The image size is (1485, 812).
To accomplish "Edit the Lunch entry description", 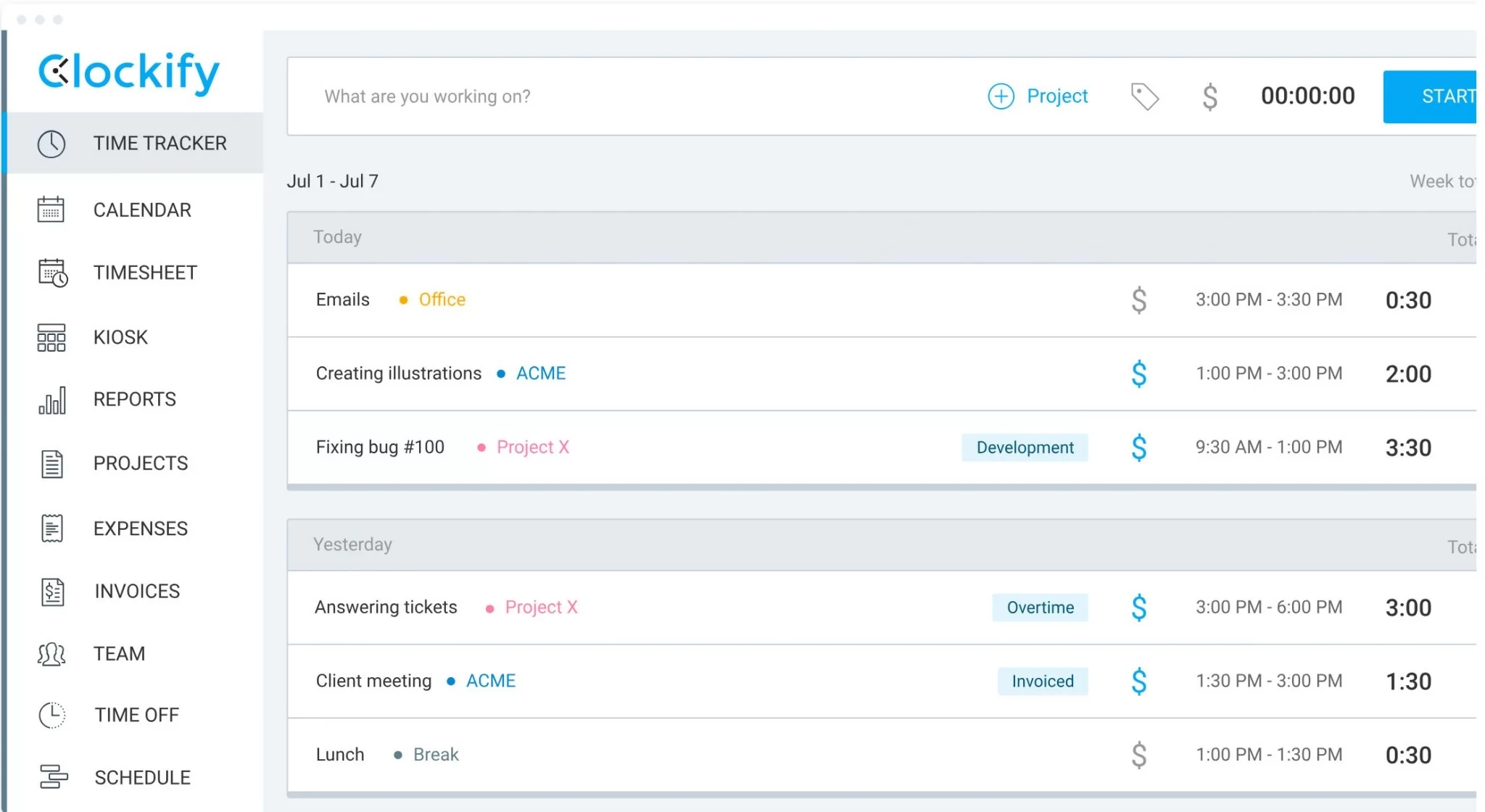I will (x=339, y=755).
